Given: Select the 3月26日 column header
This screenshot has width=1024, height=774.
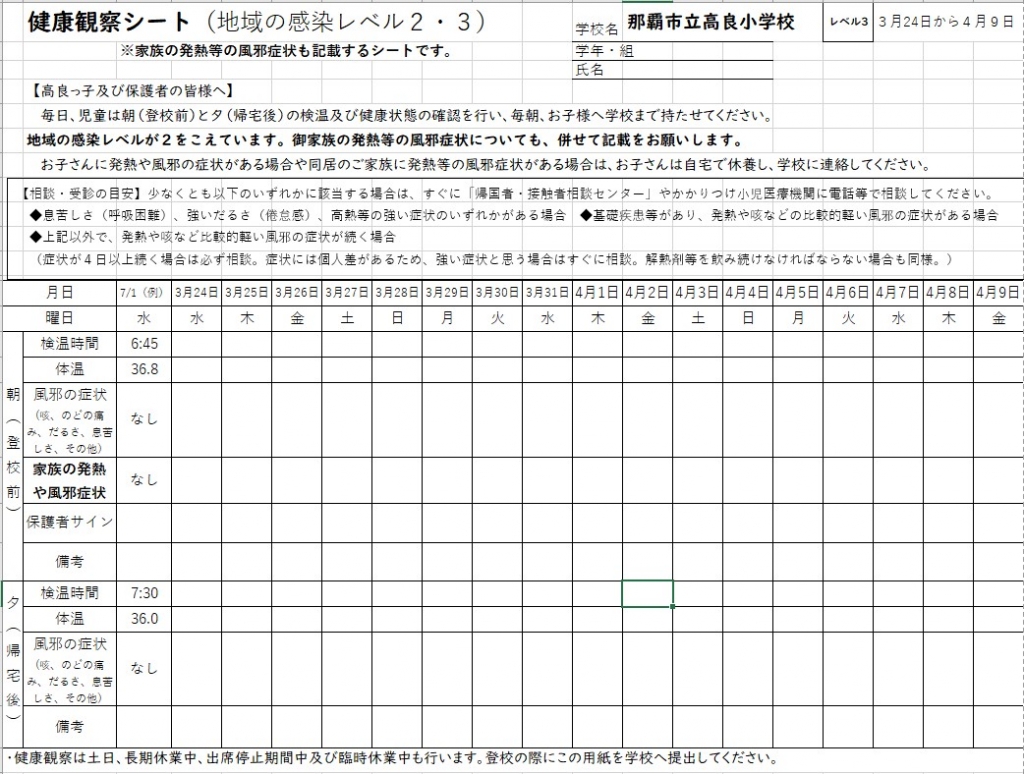Looking at the screenshot, I should (296, 293).
